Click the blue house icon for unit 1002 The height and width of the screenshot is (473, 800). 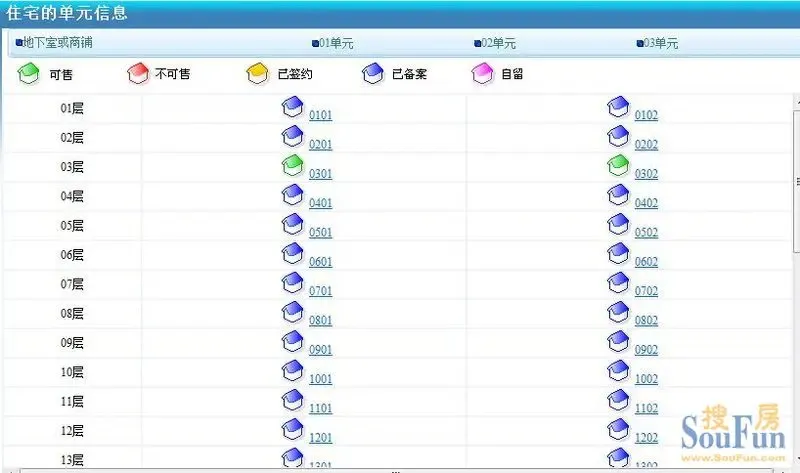(618, 371)
